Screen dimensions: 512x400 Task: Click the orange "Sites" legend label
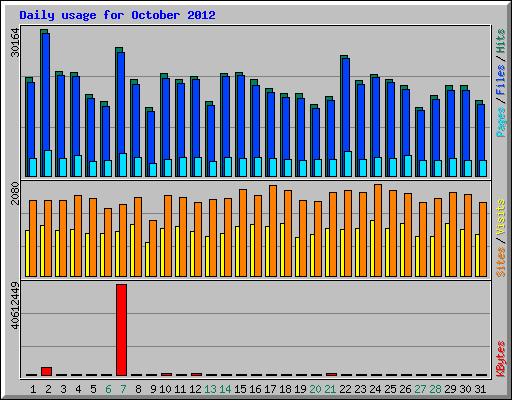click(501, 262)
